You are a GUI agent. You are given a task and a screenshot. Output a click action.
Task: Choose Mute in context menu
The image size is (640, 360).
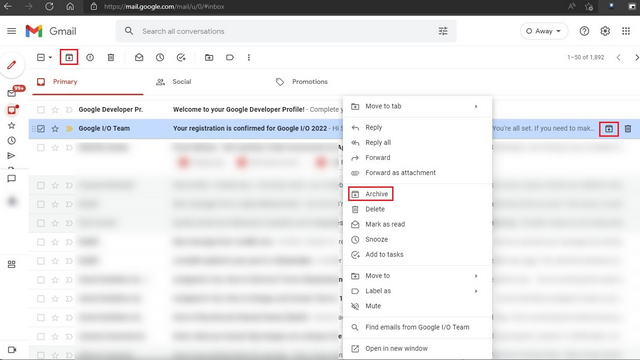[418, 306]
